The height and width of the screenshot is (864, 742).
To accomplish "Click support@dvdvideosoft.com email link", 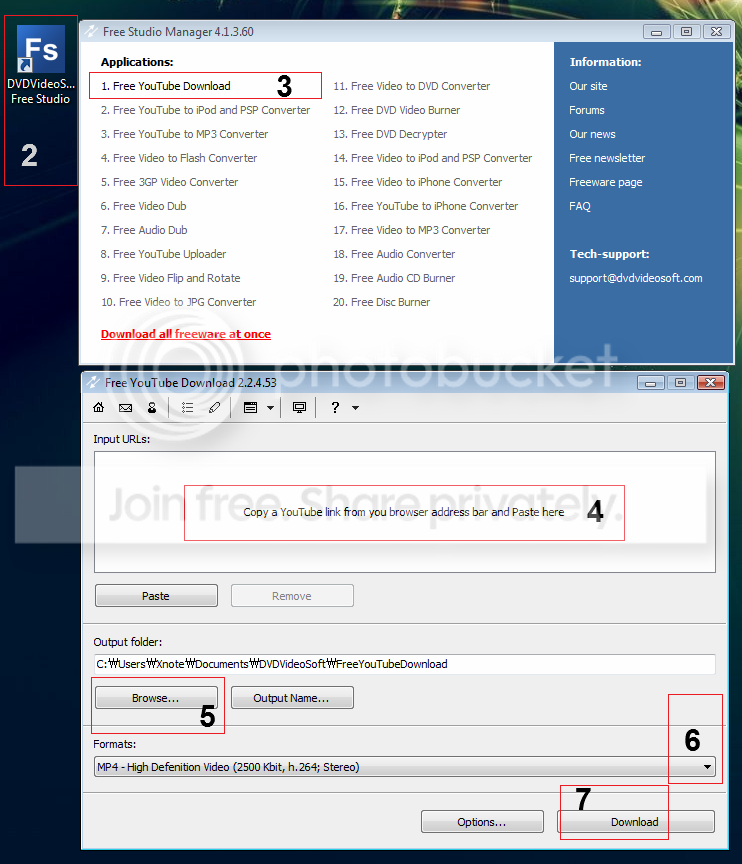I will [x=636, y=278].
